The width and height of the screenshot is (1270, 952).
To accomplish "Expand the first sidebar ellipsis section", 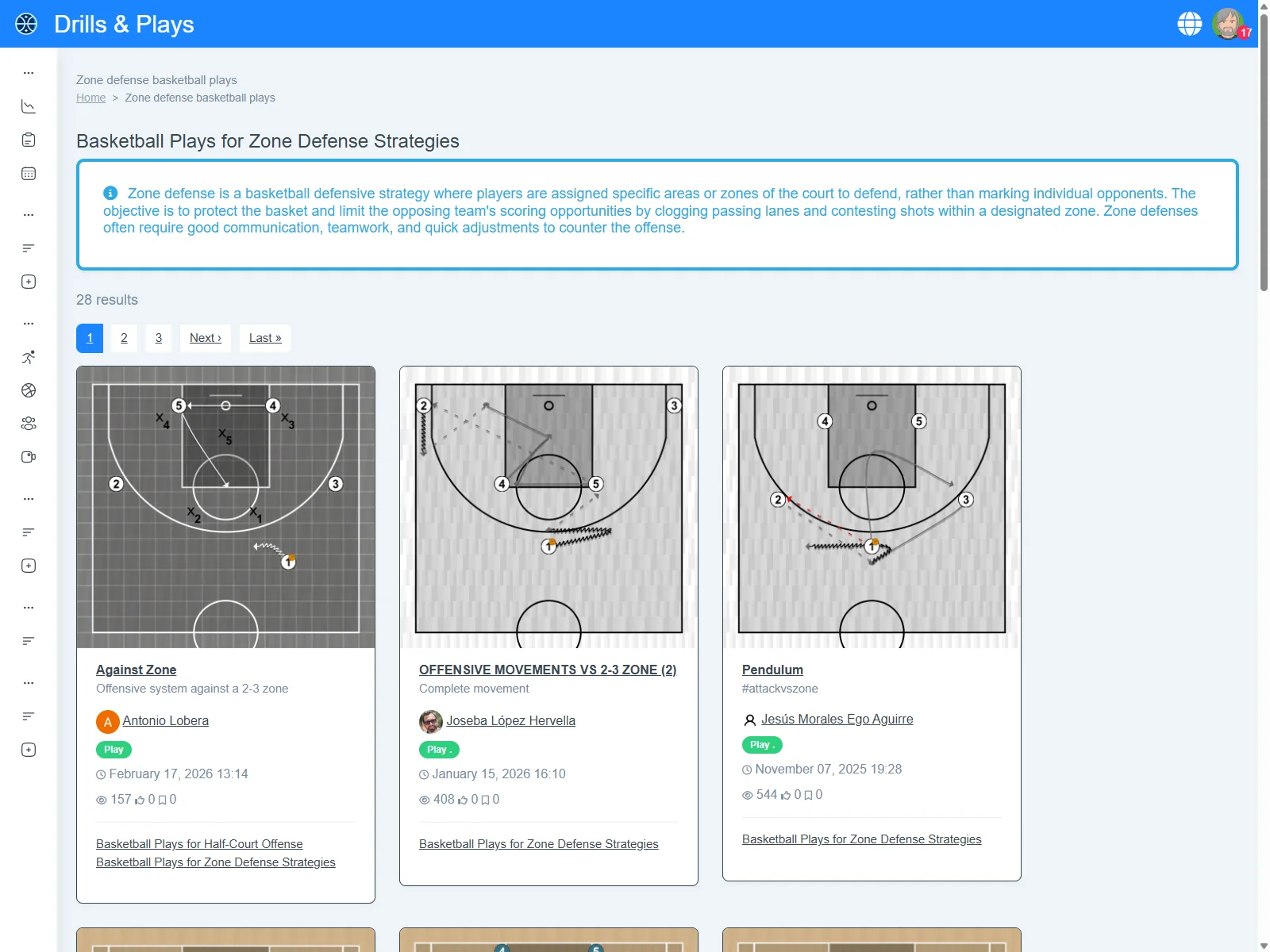I will click(29, 73).
